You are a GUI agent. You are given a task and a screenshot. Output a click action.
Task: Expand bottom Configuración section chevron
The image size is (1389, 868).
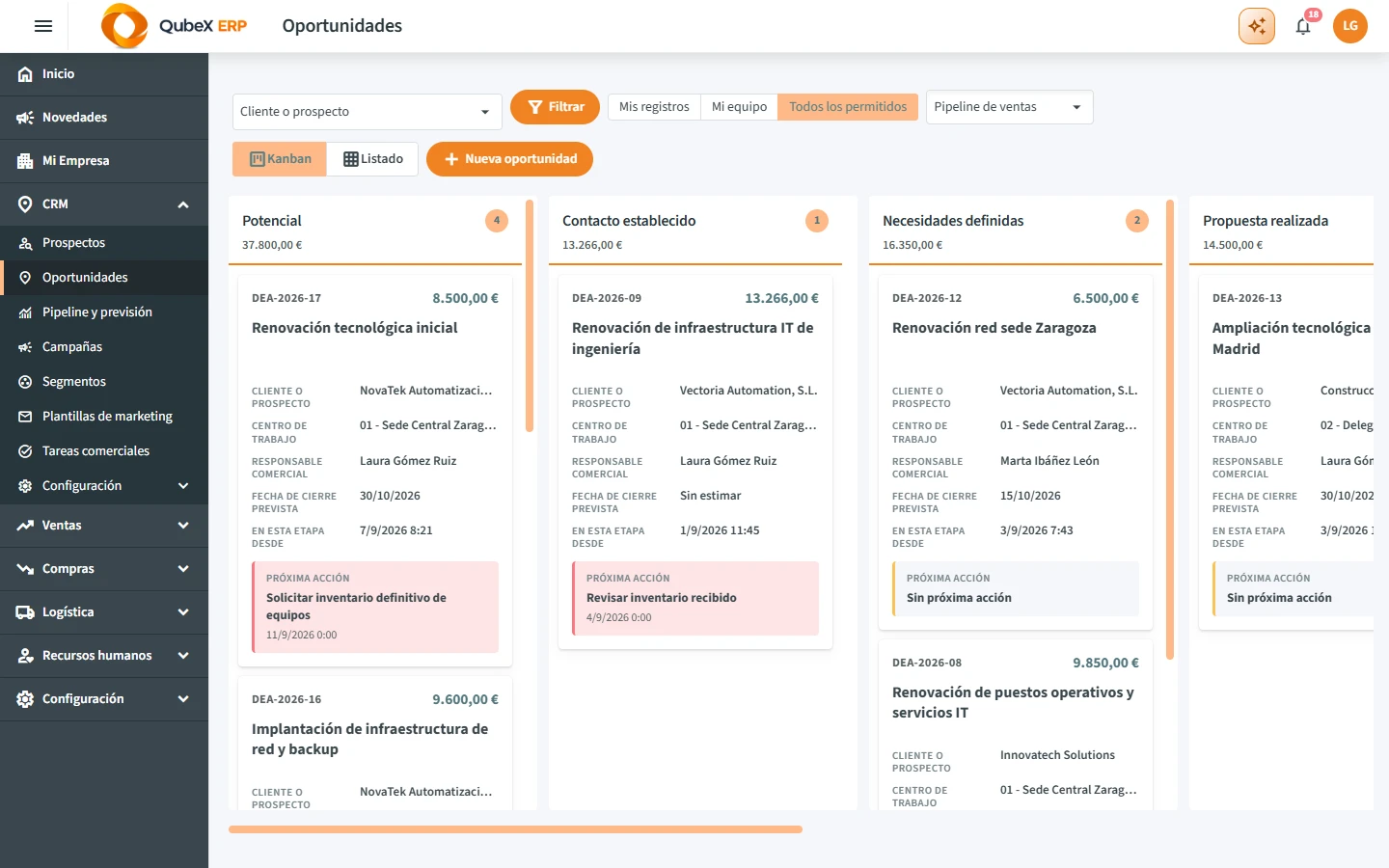[183, 699]
